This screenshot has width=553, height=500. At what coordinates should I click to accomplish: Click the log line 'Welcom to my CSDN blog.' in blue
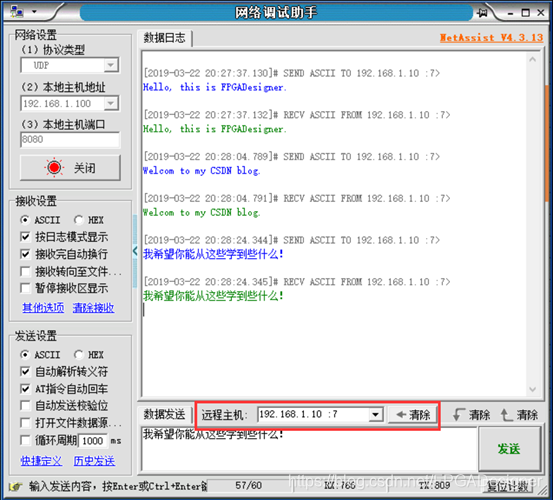[x=201, y=171]
